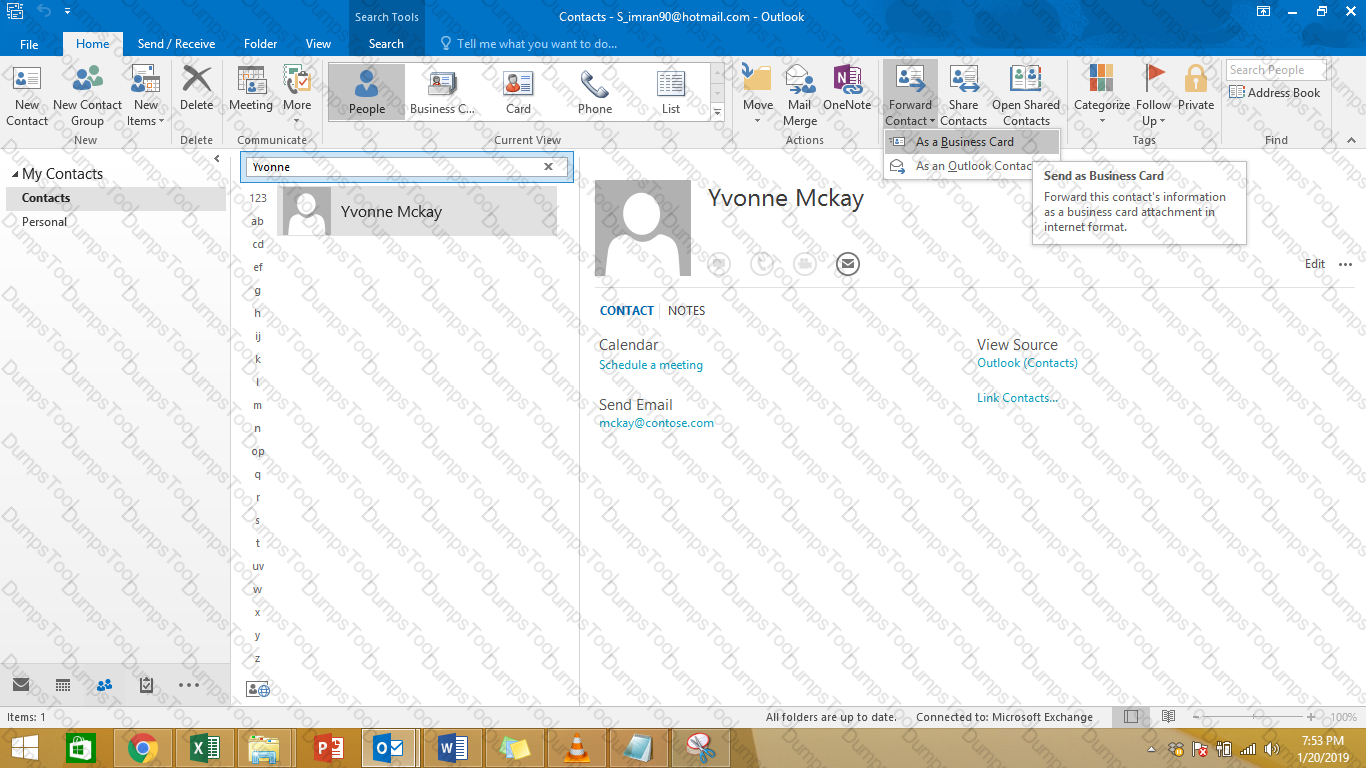
Task: Open the Contacts folder
Action: [116, 198]
